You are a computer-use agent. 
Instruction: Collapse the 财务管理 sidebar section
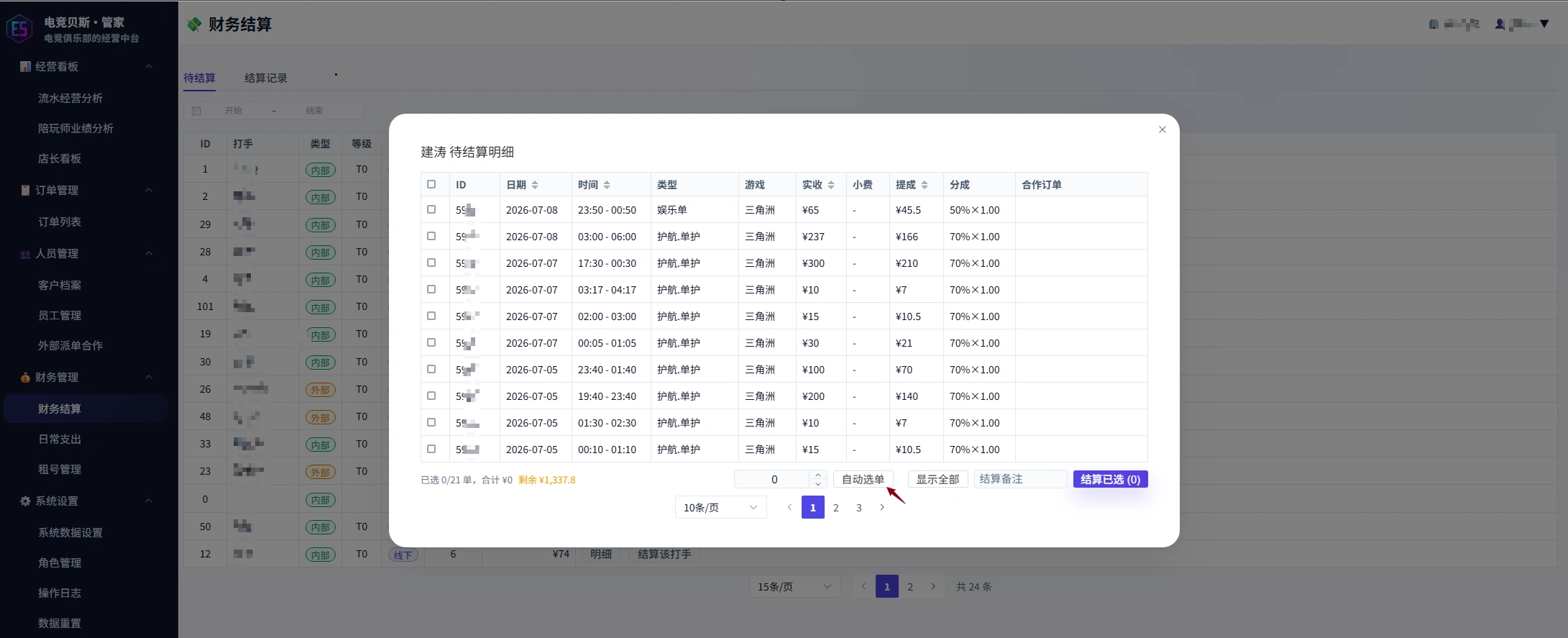(x=149, y=378)
